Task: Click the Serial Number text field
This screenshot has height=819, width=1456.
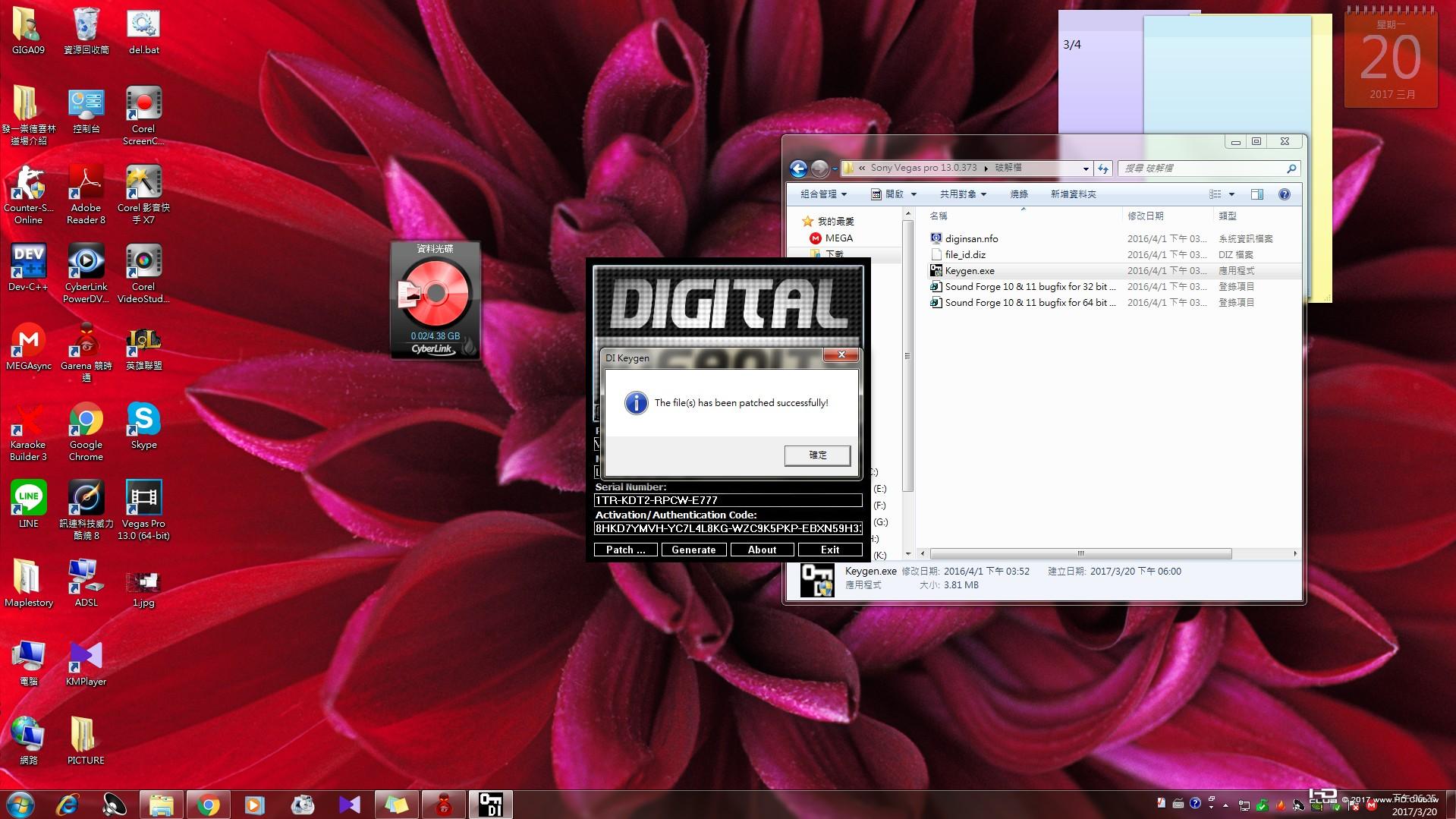Action: pos(727,500)
